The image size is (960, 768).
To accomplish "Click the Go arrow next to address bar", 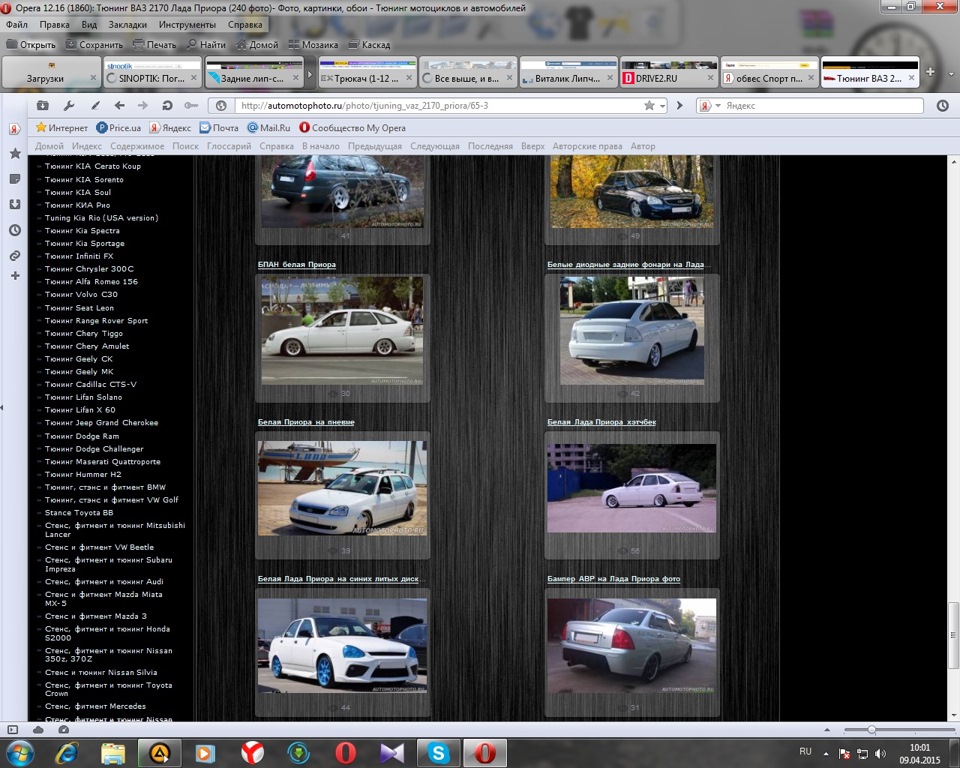I will coord(679,105).
